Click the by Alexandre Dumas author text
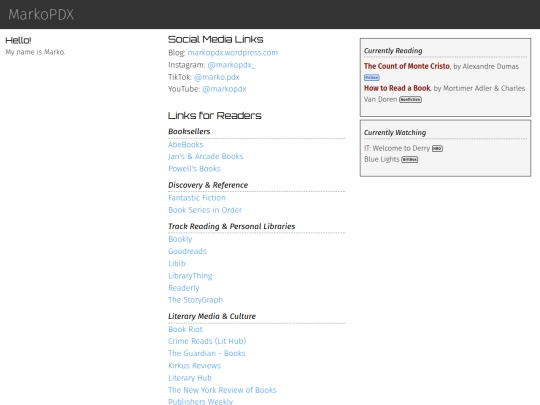The image size is (540, 405). click(x=486, y=66)
